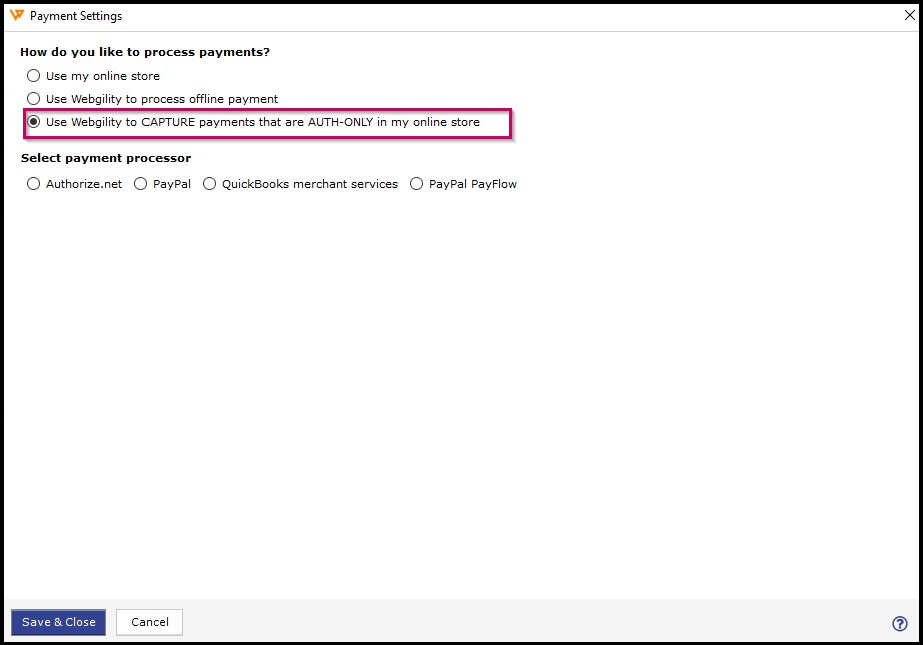This screenshot has height=645, width=923.
Task: Select the PayPal PayFlow radio button
Action: [417, 184]
